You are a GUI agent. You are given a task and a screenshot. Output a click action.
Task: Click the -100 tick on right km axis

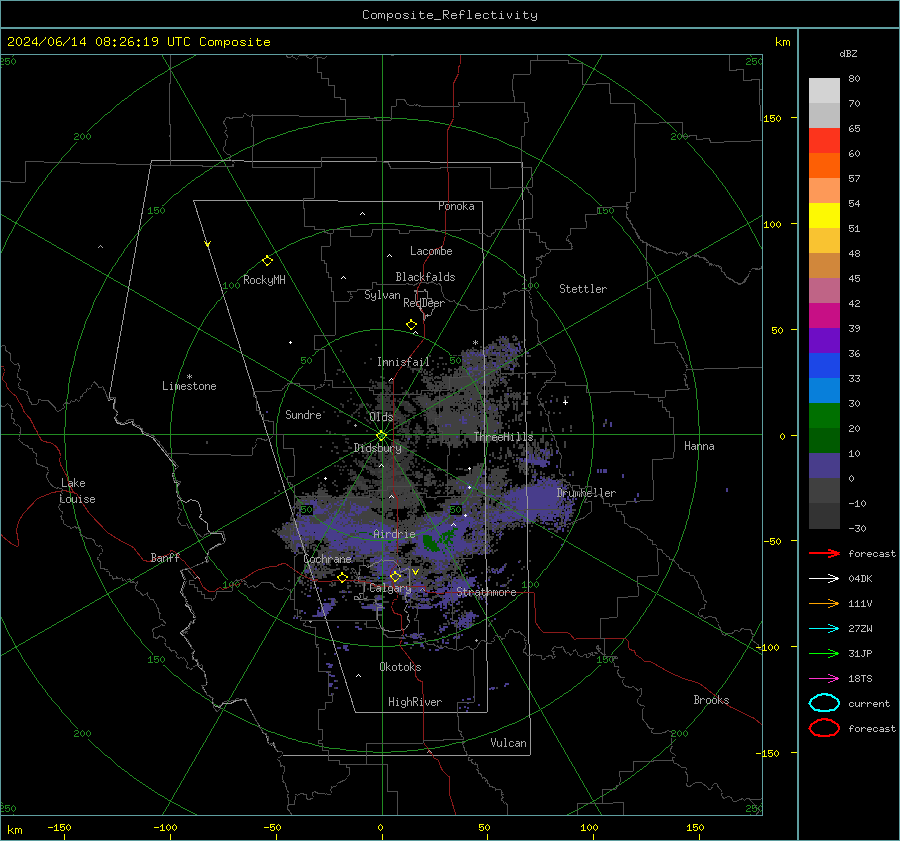click(767, 648)
